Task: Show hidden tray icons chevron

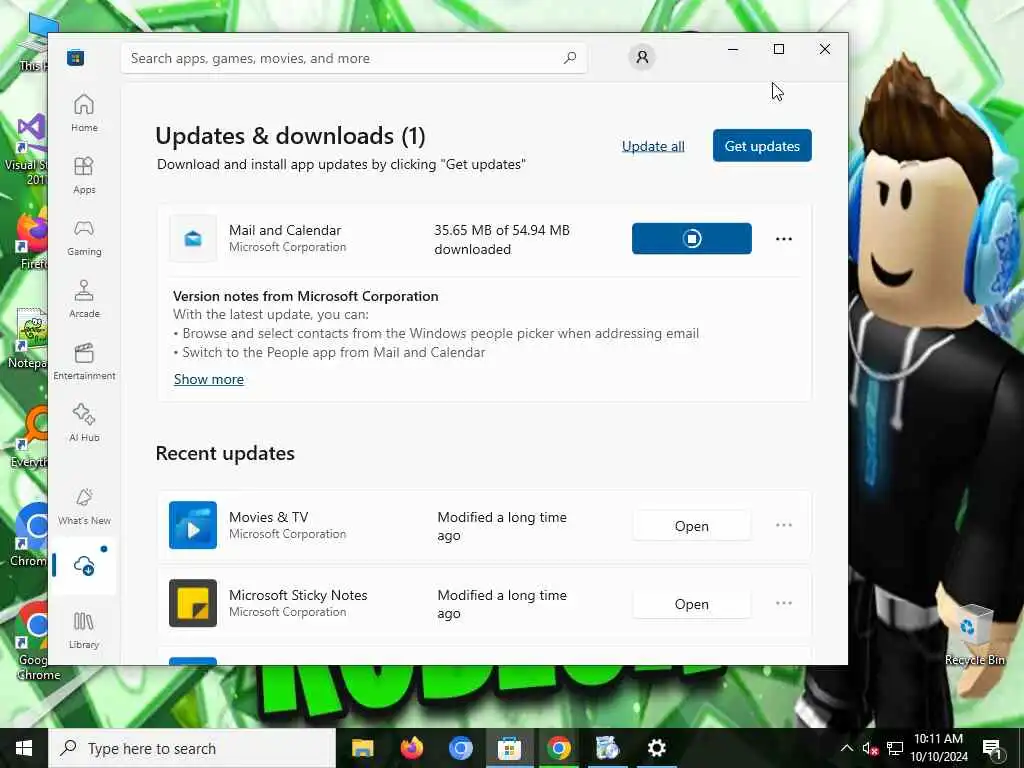Action: coord(846,748)
